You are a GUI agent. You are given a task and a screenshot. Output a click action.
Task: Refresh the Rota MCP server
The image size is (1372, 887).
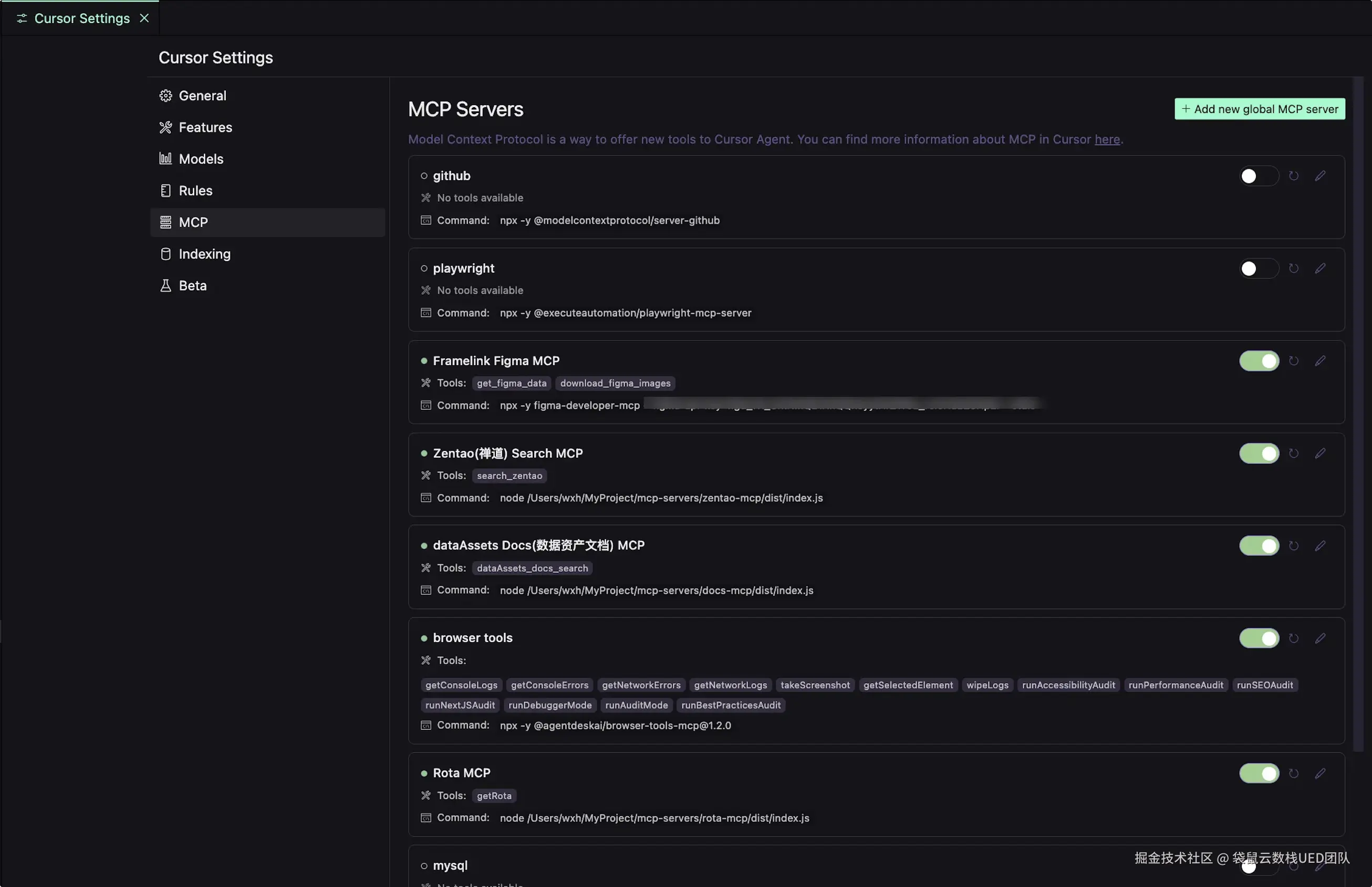pos(1293,773)
